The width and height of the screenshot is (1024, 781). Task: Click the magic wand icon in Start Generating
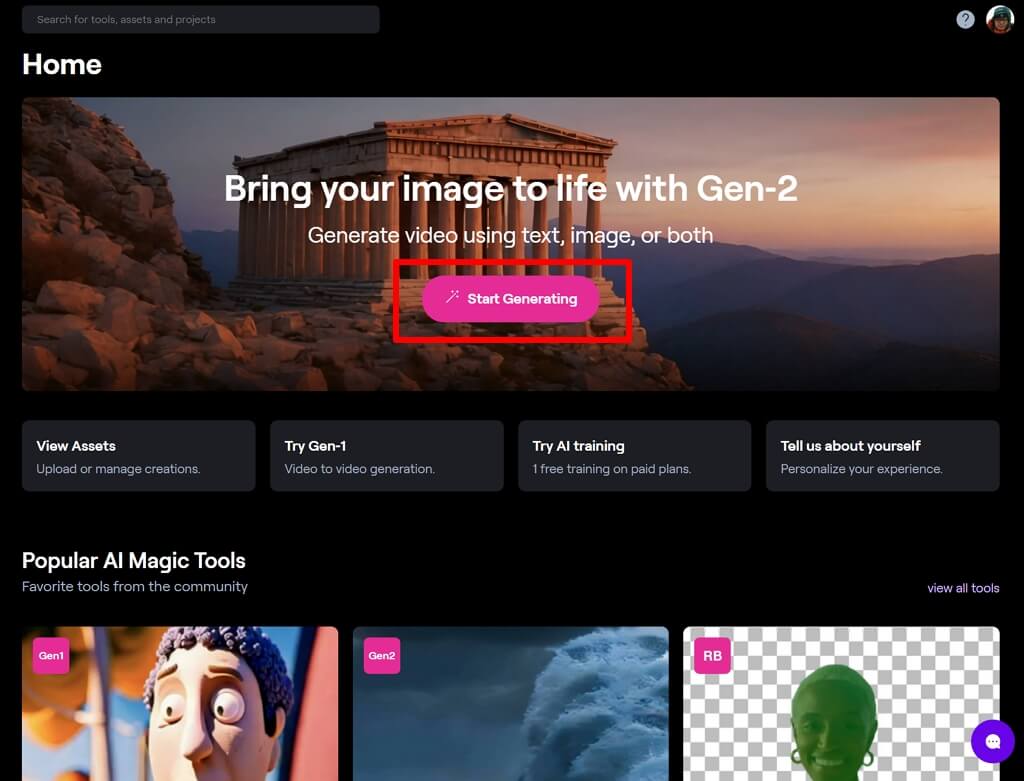pyautogui.click(x=452, y=298)
